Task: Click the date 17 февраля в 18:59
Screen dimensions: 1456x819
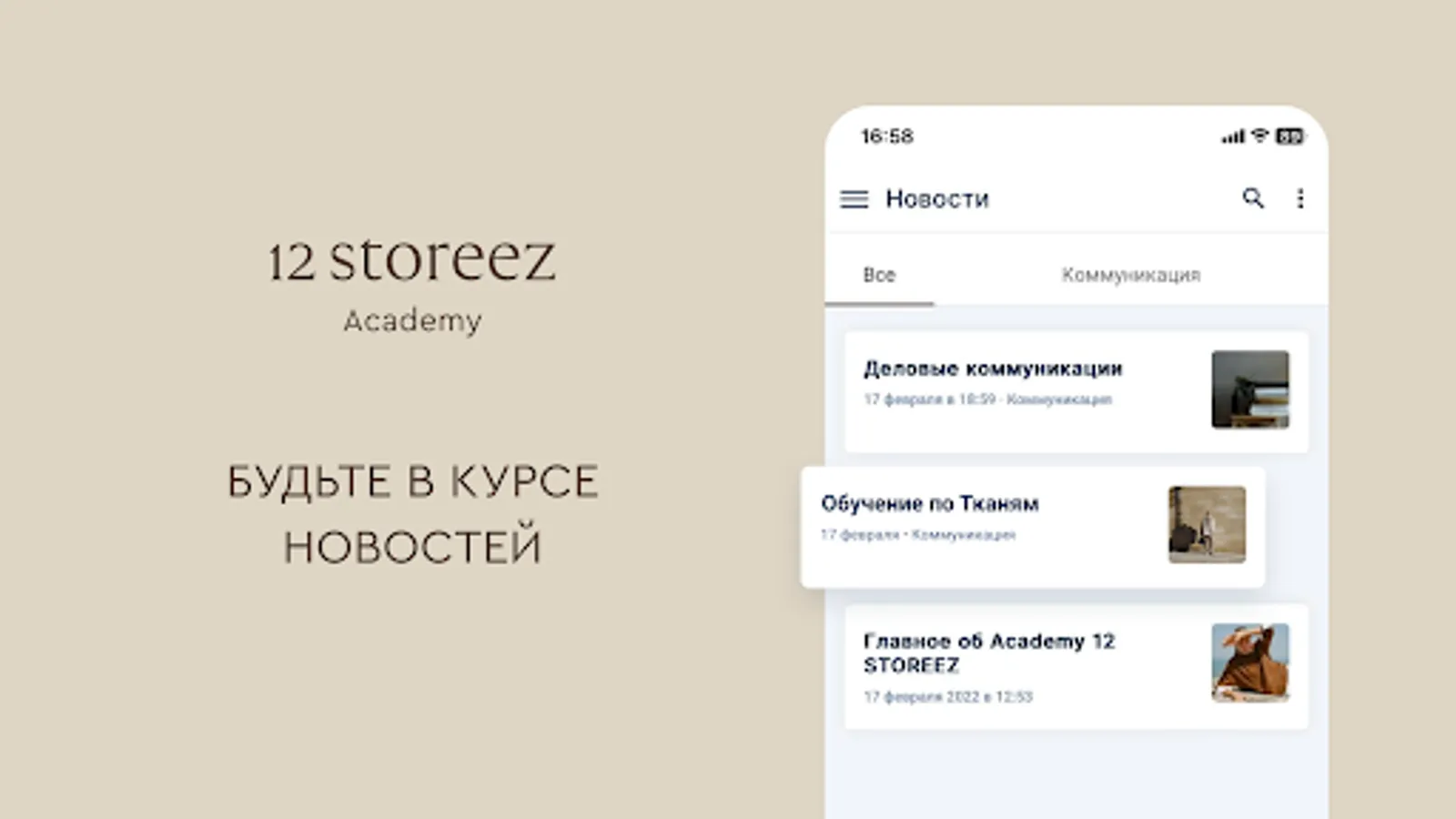Action: [x=929, y=399]
